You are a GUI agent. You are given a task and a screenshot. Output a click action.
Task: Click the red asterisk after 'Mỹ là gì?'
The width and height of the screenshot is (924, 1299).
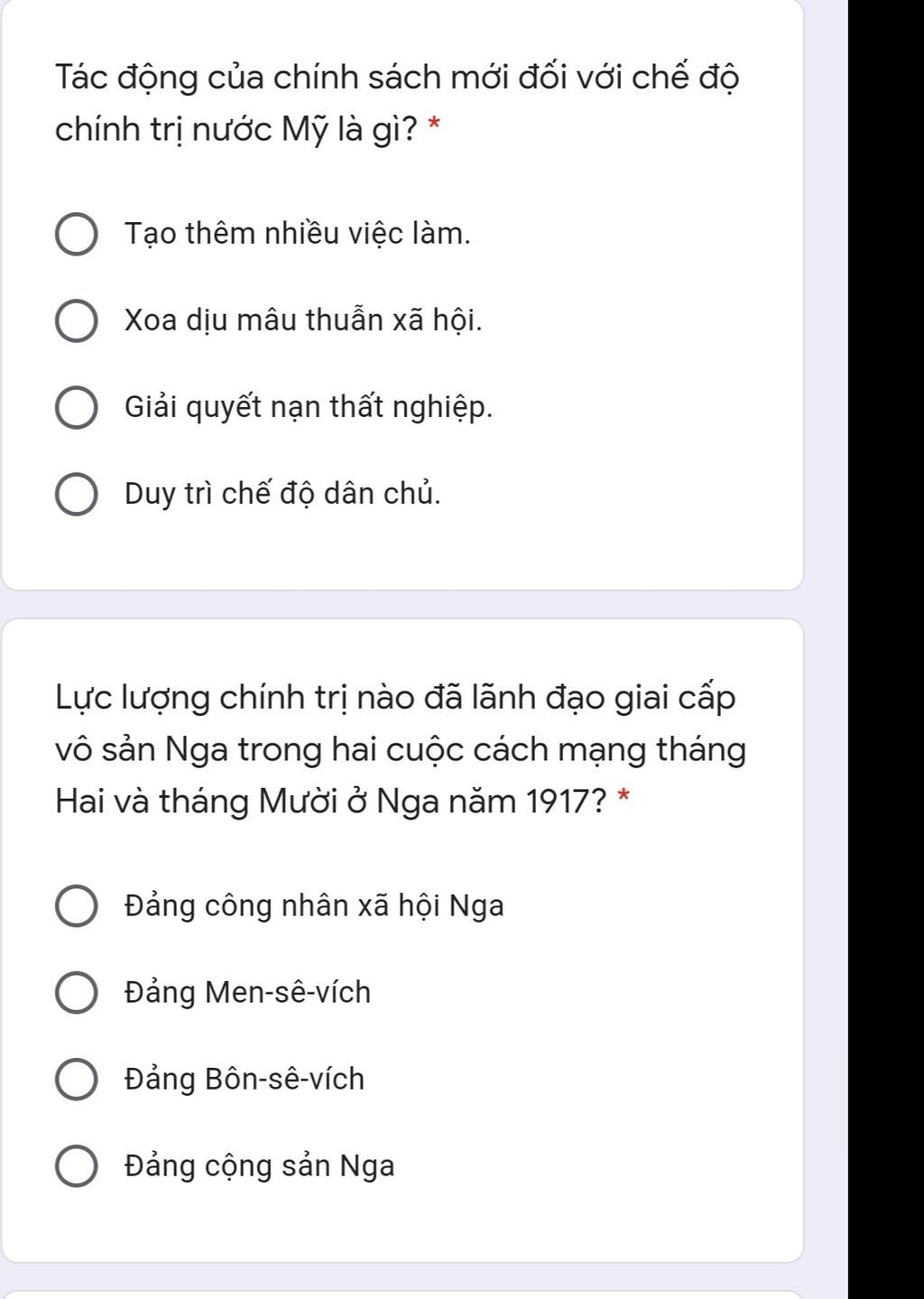click(x=435, y=125)
